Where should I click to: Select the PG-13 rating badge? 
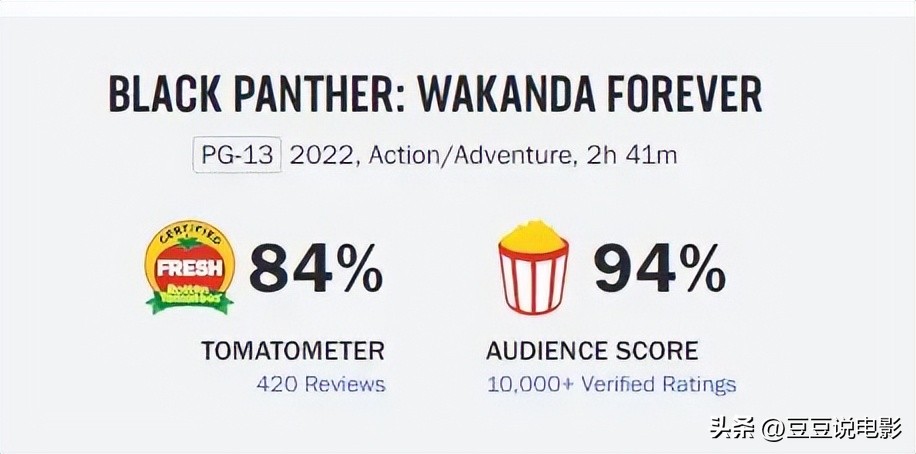[x=238, y=157]
